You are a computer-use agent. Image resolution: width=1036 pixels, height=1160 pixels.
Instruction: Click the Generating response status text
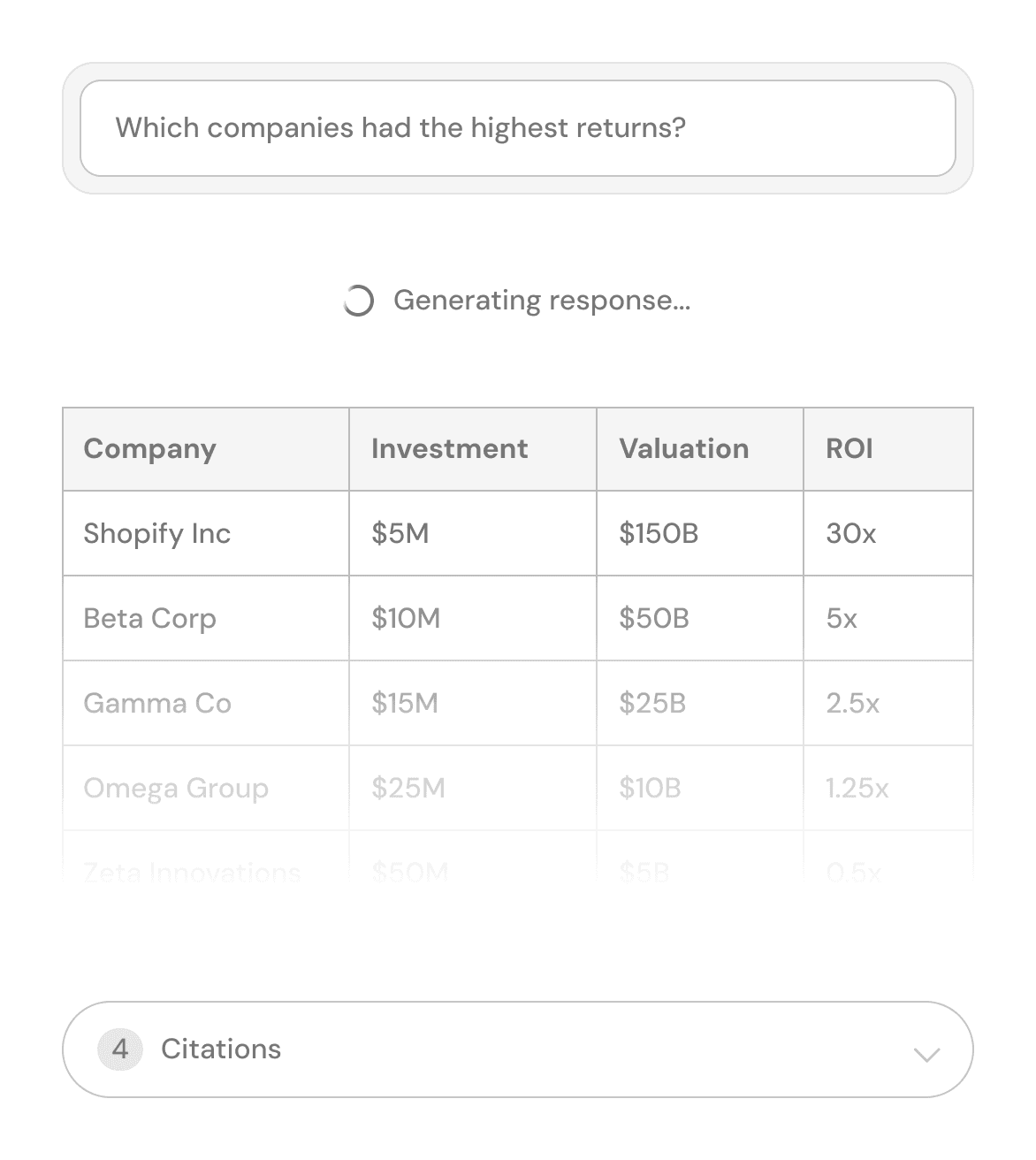click(542, 301)
